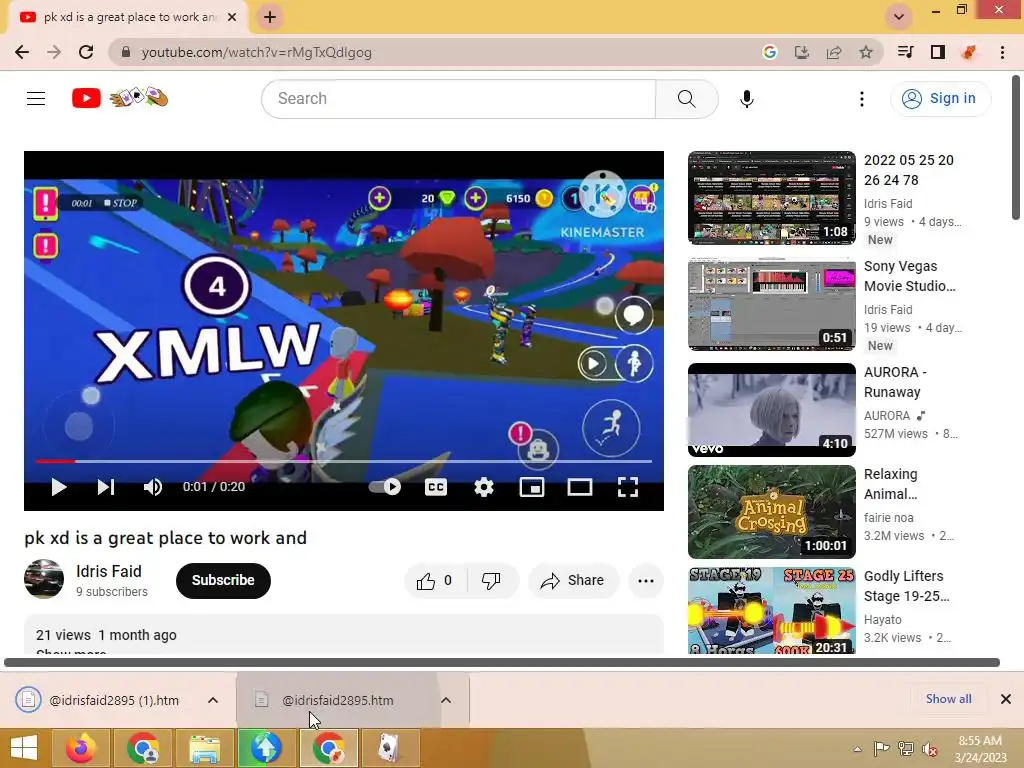Enter full screen mode

(628, 487)
